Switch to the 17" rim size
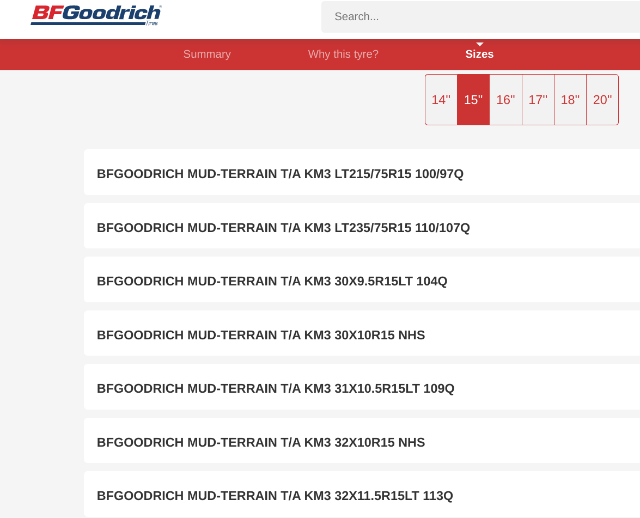 [x=538, y=100]
